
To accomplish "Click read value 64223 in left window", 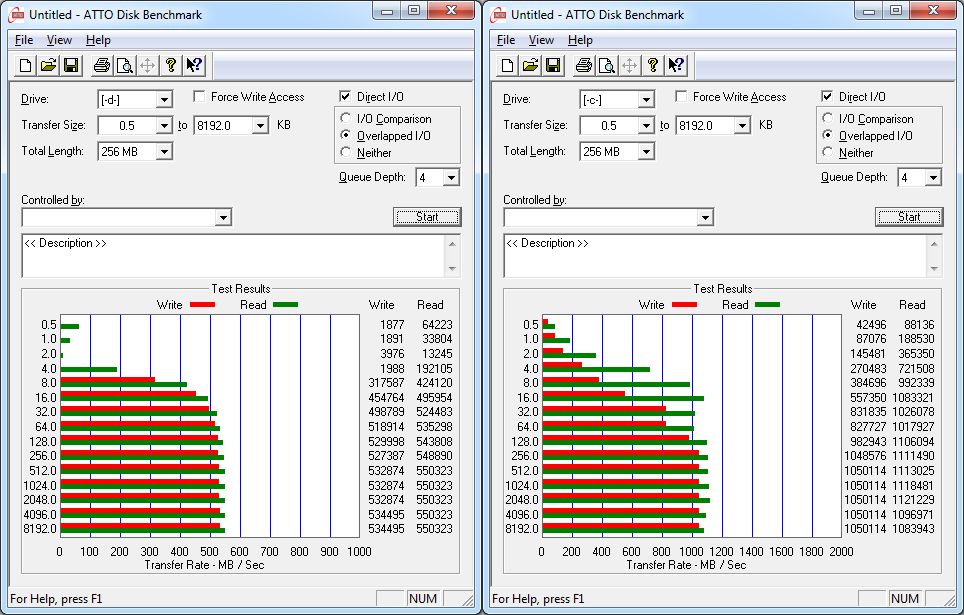I will coord(437,324).
